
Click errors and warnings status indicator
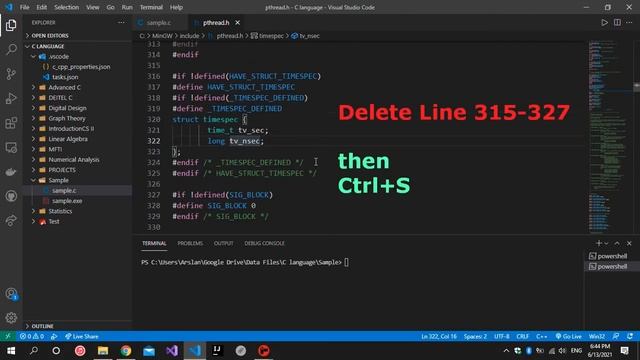32,336
